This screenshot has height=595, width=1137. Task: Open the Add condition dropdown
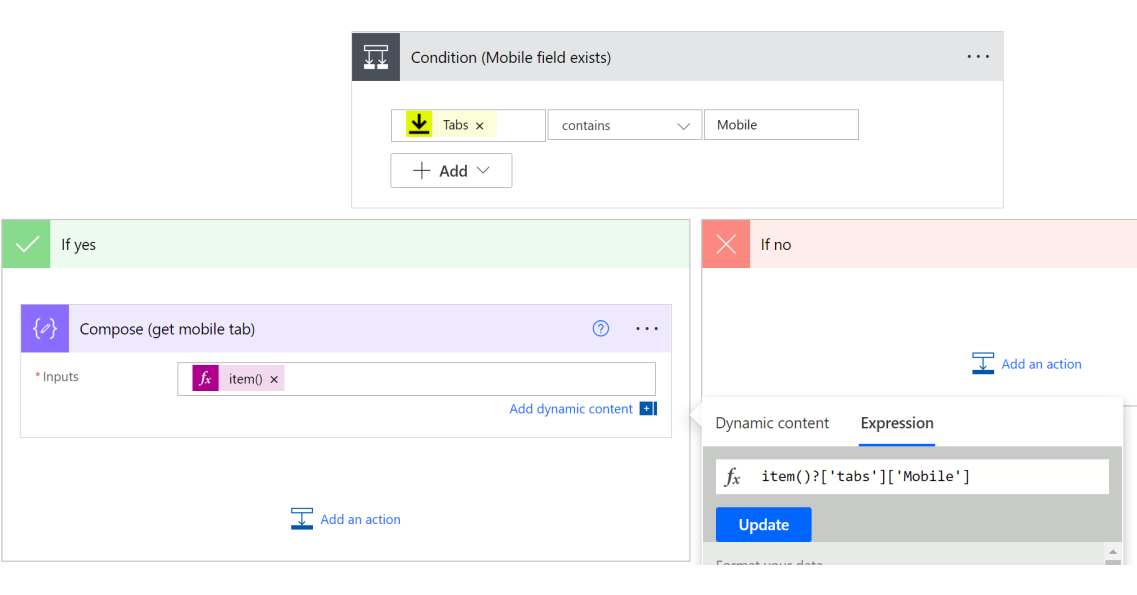click(x=451, y=170)
